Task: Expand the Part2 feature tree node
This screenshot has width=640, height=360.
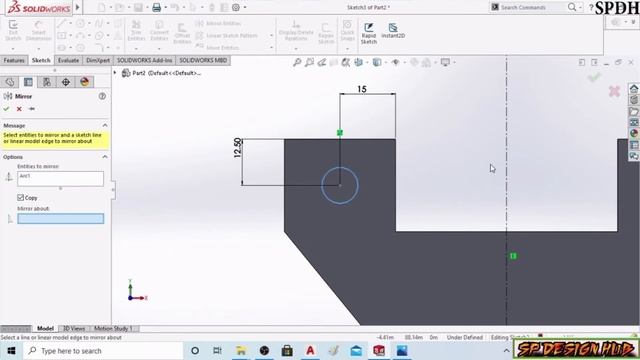Action: pyautogui.click(x=115, y=73)
